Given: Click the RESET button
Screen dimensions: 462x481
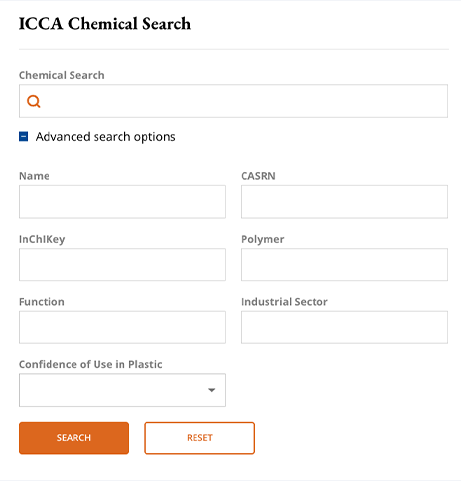Looking at the screenshot, I should (x=200, y=438).
